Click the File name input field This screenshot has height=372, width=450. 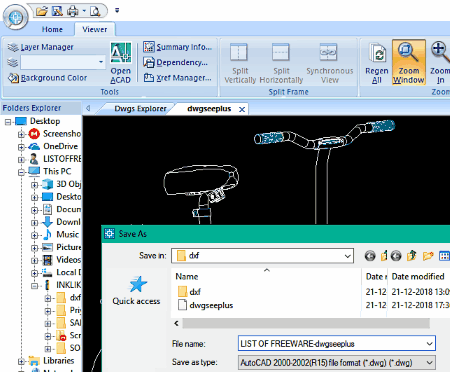click(x=337, y=343)
